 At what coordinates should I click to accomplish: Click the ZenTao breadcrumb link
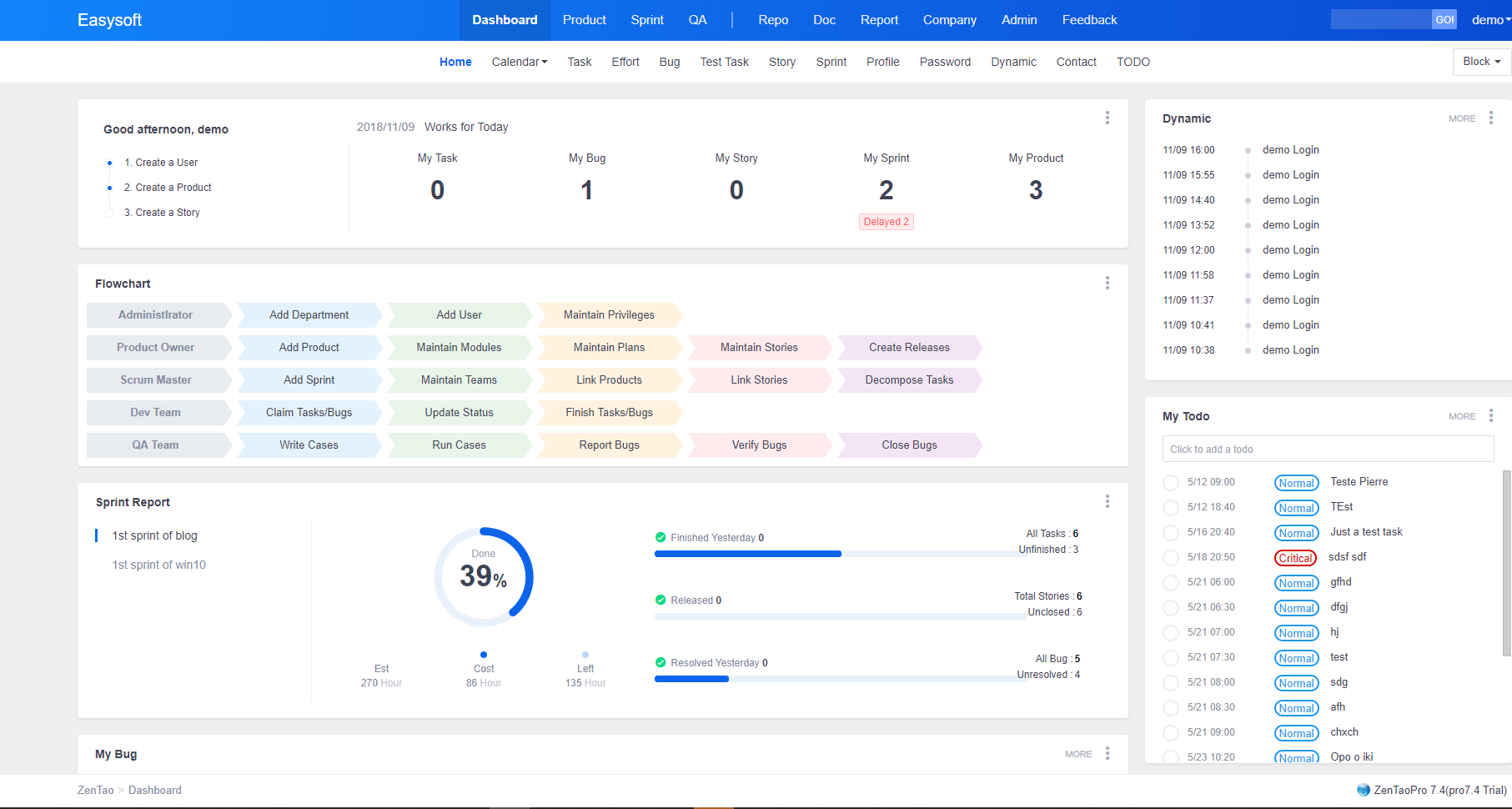click(x=95, y=790)
